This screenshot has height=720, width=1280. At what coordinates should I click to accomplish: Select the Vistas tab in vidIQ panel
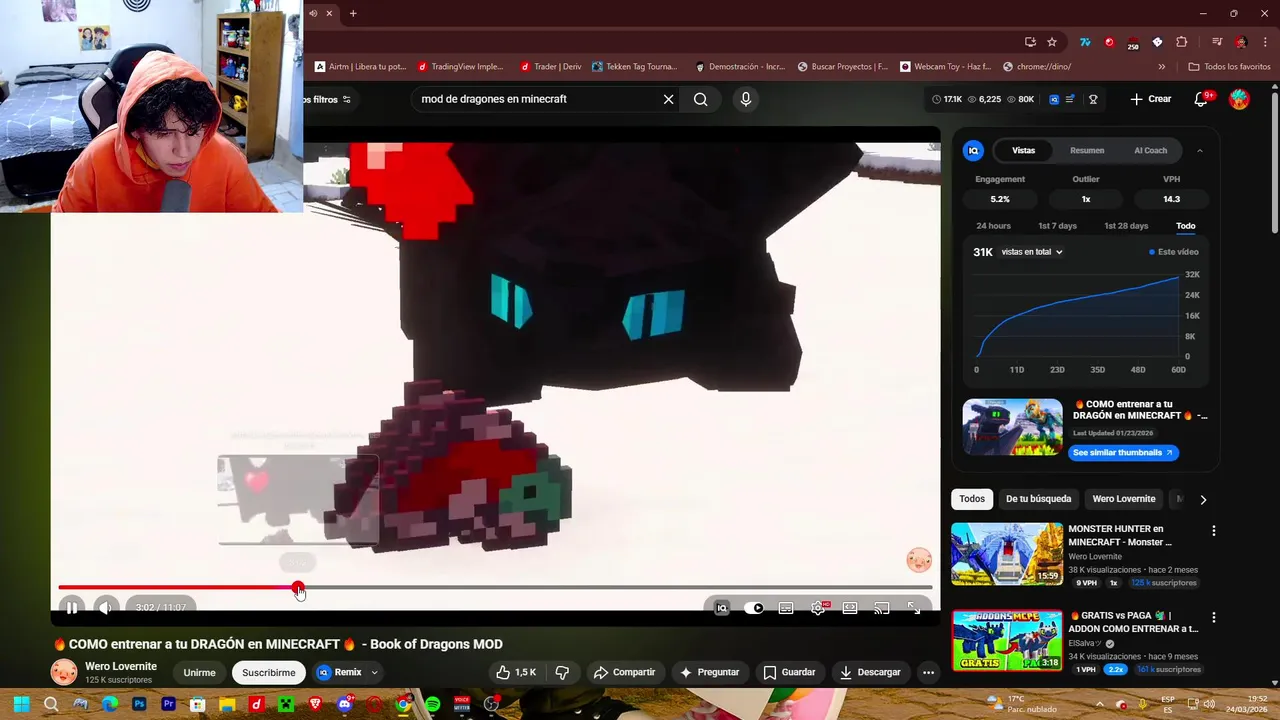point(1023,150)
